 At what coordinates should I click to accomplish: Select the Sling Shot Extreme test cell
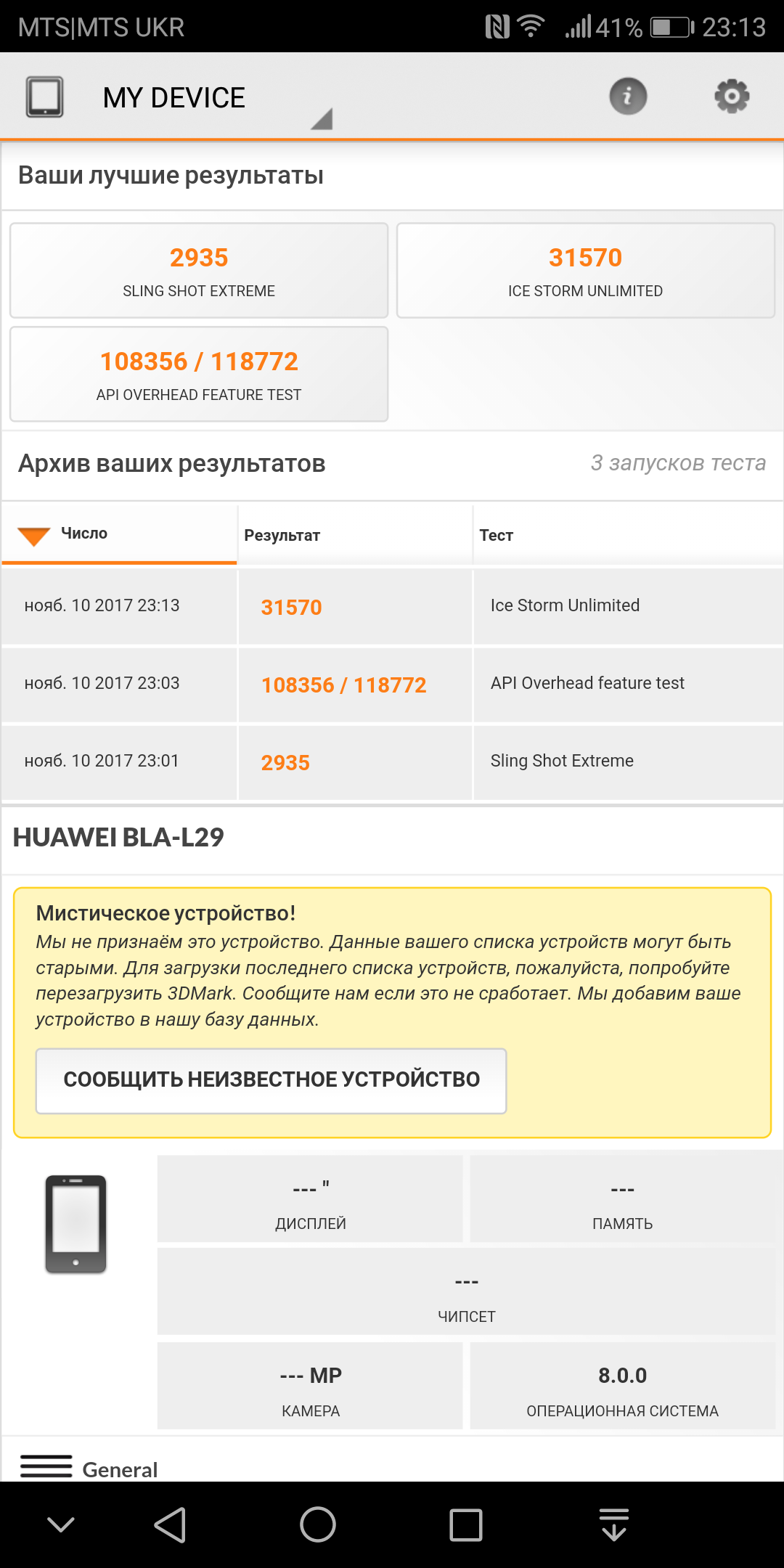628,761
